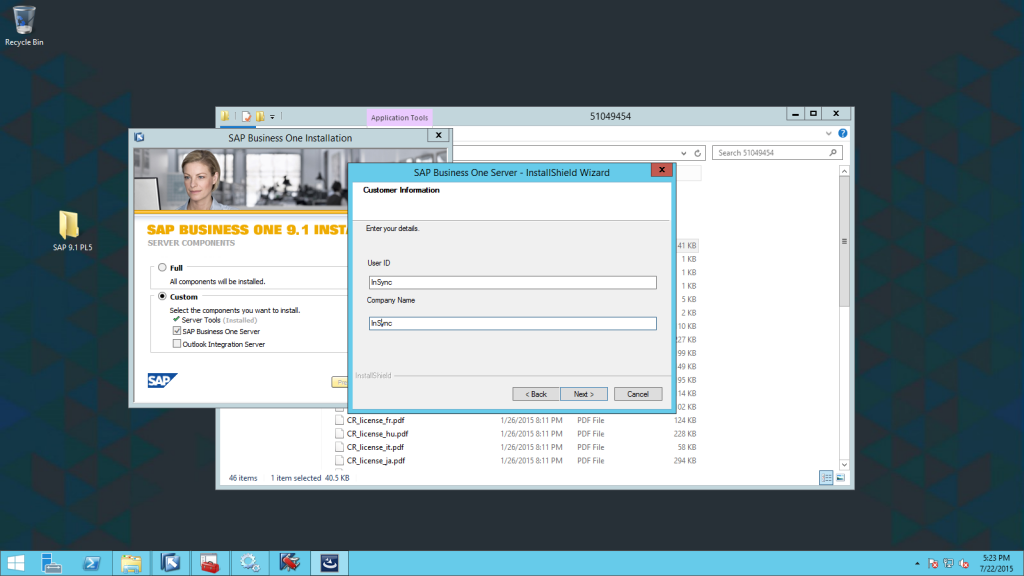
Task: Click the 124 KB size cell
Action: (684, 421)
